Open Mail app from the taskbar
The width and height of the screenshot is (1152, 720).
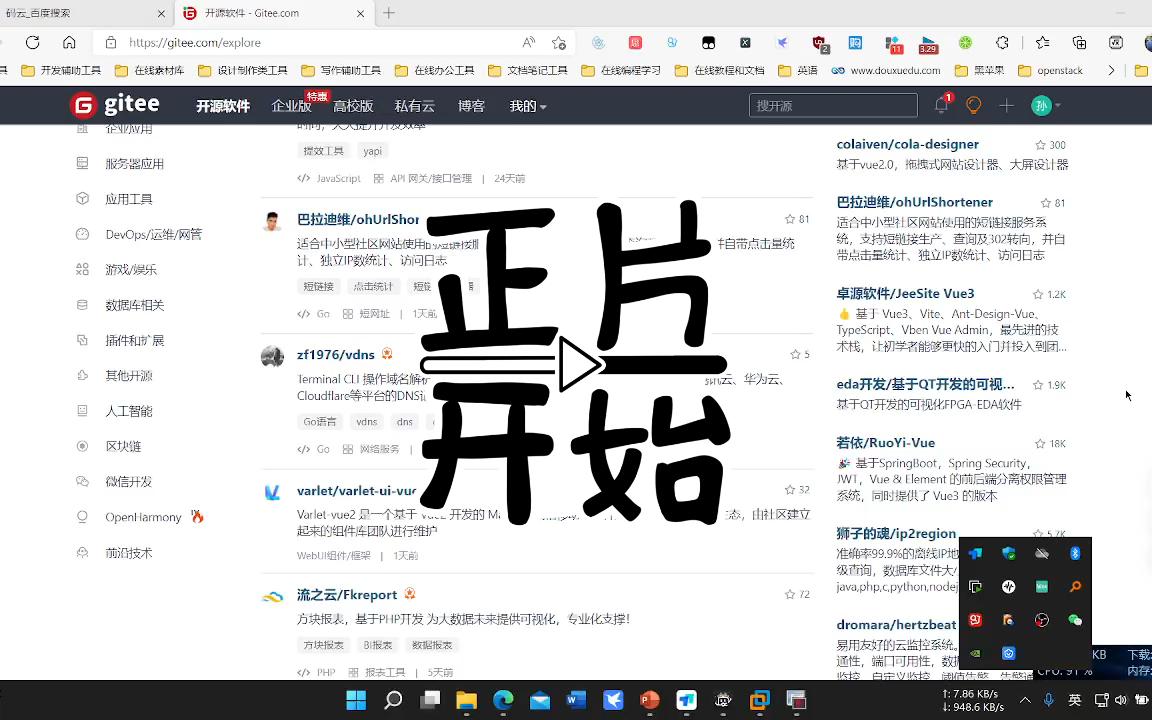click(x=540, y=699)
